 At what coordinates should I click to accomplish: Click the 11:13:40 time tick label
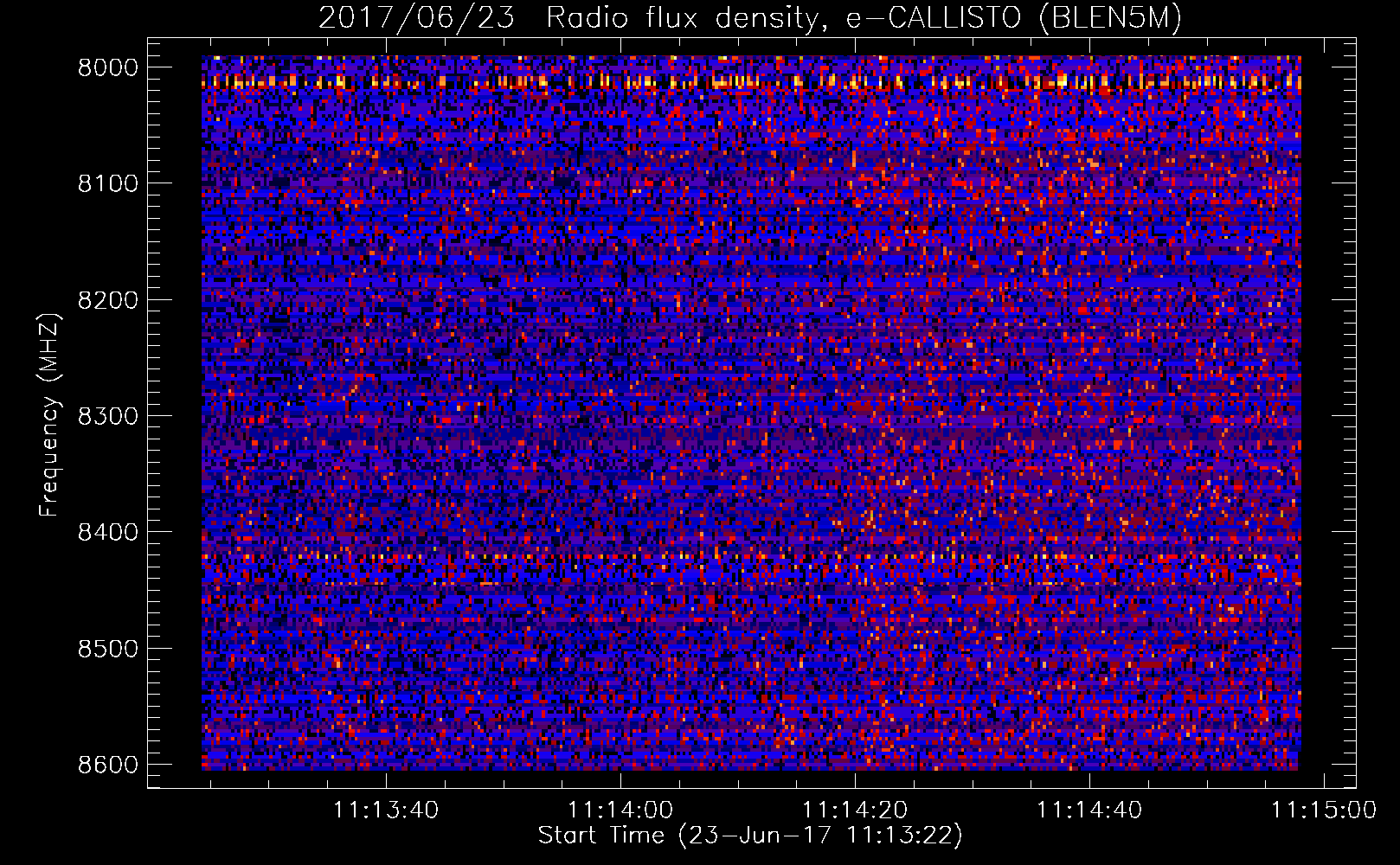coord(386,810)
